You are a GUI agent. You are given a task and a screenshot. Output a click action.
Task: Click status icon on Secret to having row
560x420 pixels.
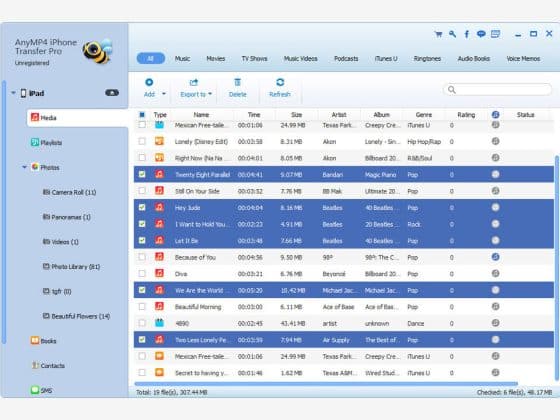tap(495, 372)
